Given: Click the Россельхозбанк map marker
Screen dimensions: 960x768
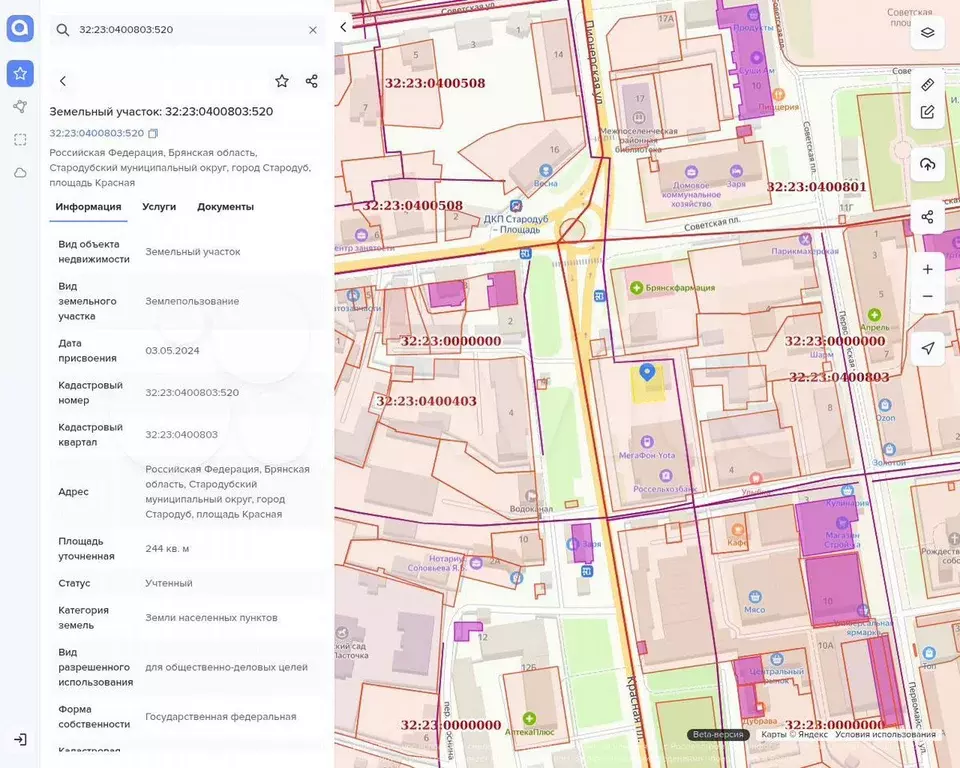Looking at the screenshot, I should click(x=666, y=475).
